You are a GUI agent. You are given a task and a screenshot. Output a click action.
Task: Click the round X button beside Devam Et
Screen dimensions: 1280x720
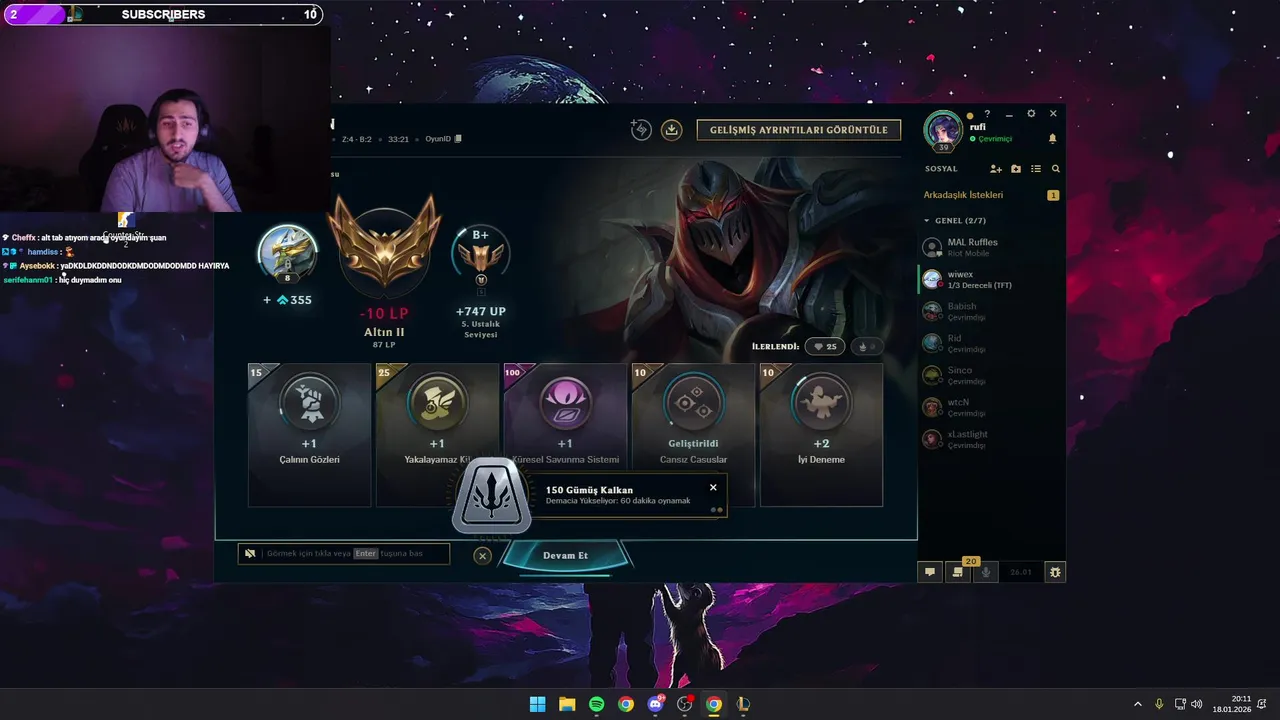coord(482,556)
